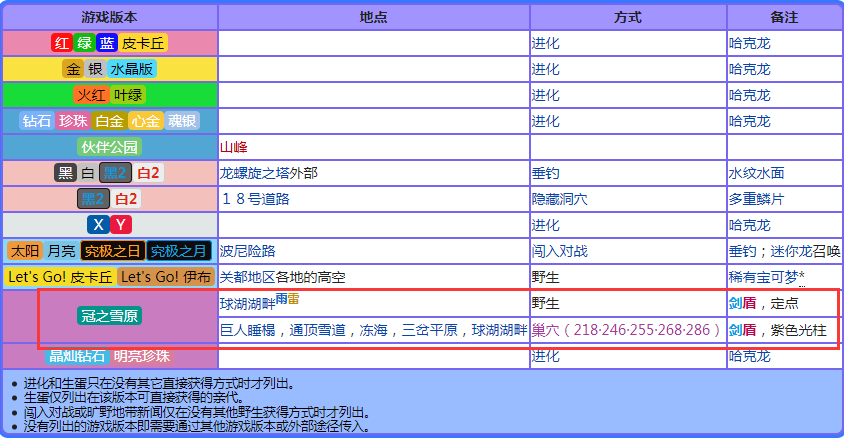This screenshot has width=844, height=440.
Task: Click 剑 in the 定点 row
Action: click(x=736, y=303)
